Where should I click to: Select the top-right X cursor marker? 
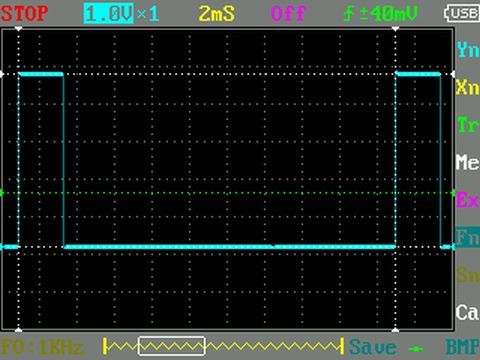point(395,29)
